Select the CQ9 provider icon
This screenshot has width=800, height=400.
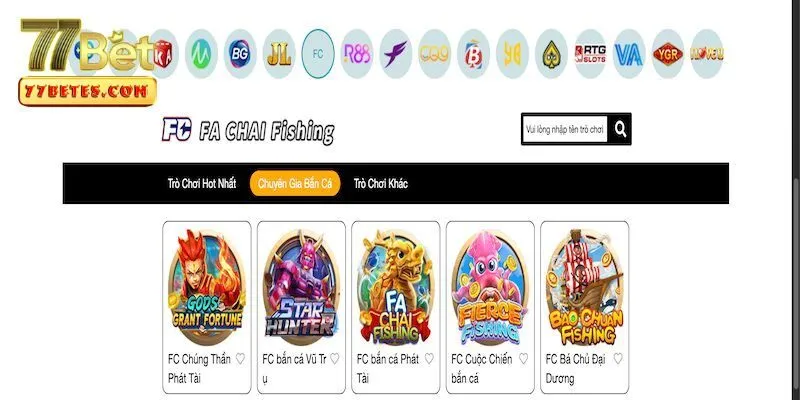pos(435,54)
